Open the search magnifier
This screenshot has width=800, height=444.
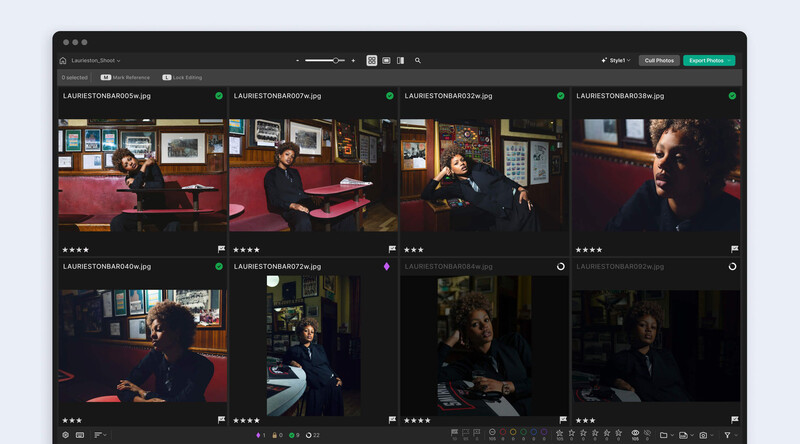tap(418, 60)
